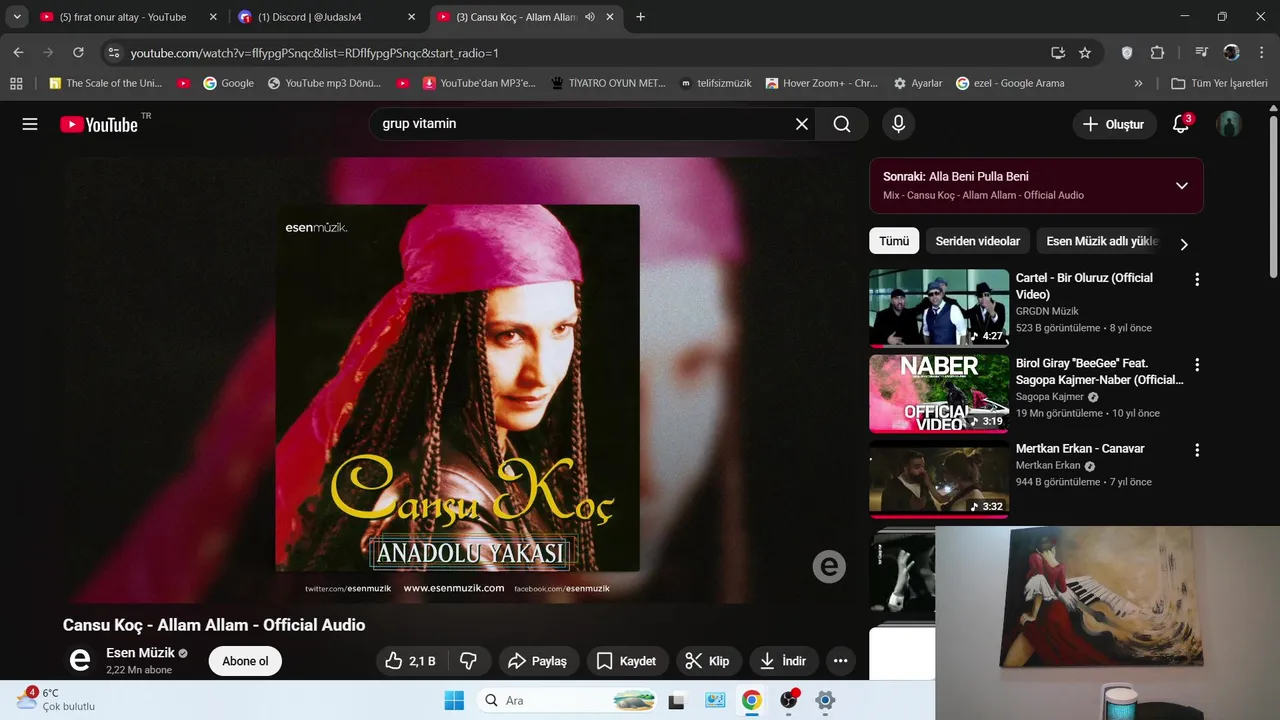Open options for Birol Giray Naber video
This screenshot has width=1280, height=720.
click(x=1196, y=365)
